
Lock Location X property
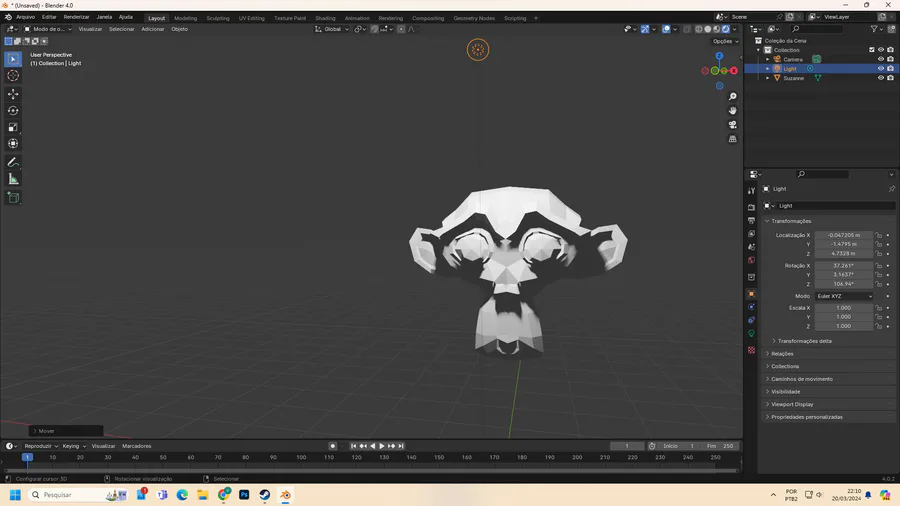pyautogui.click(x=878, y=235)
